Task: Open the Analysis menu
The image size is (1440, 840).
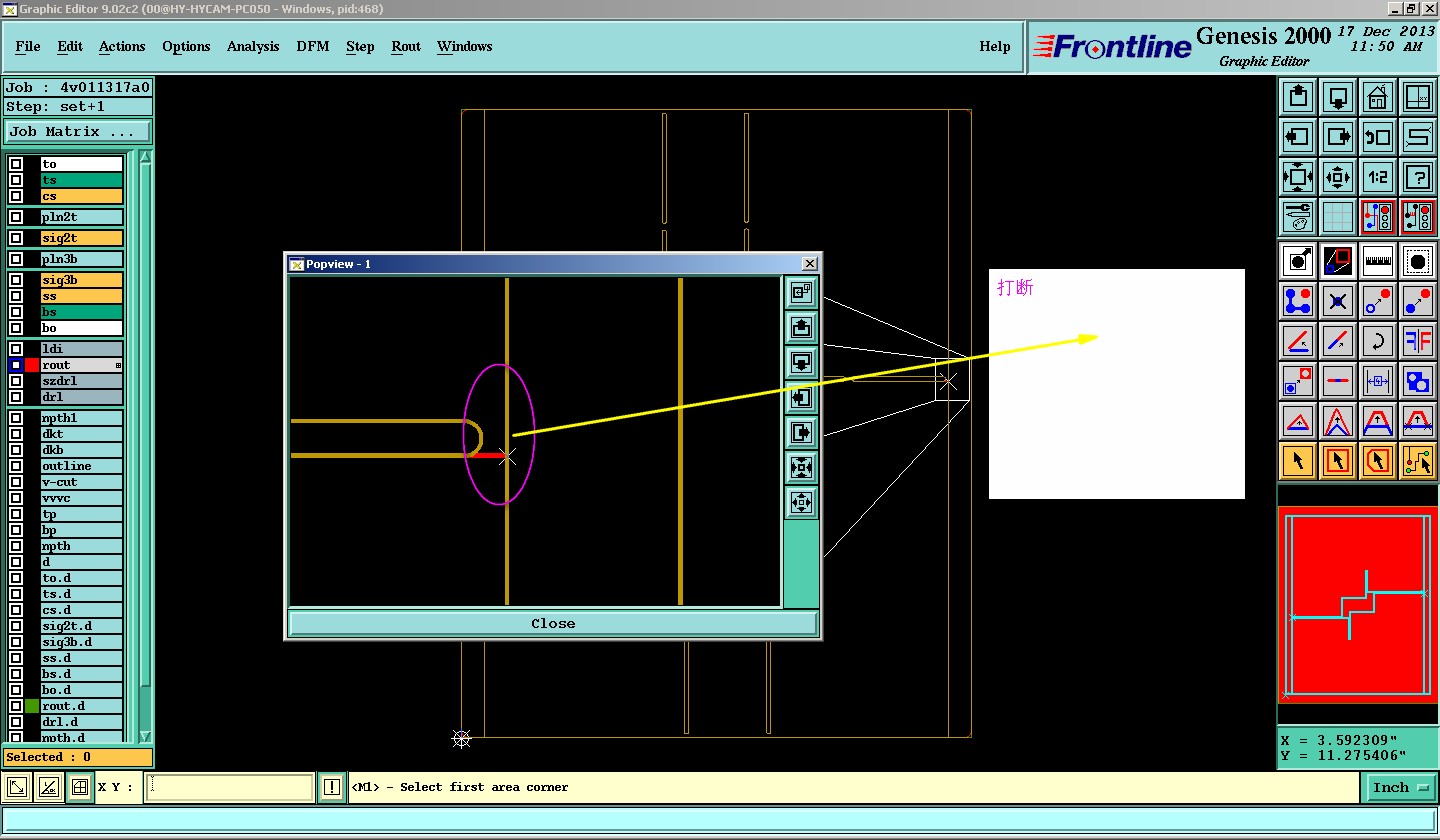Action: click(253, 46)
